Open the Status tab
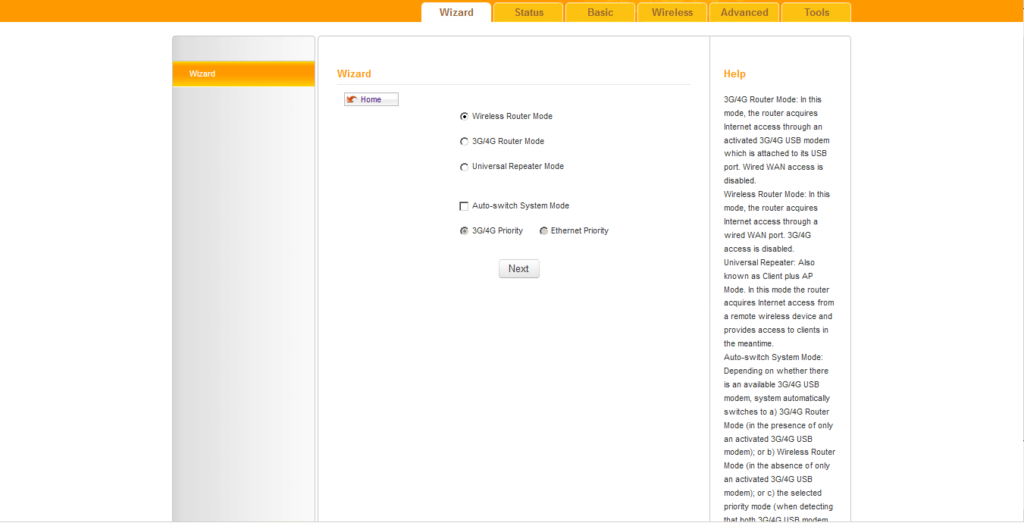 click(x=528, y=12)
